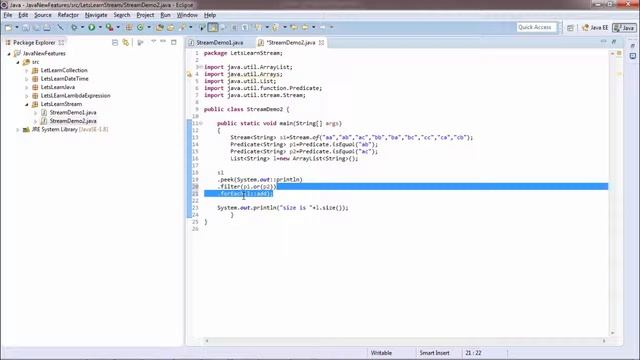Click the Search flashlight toolbar icon

(182, 27)
